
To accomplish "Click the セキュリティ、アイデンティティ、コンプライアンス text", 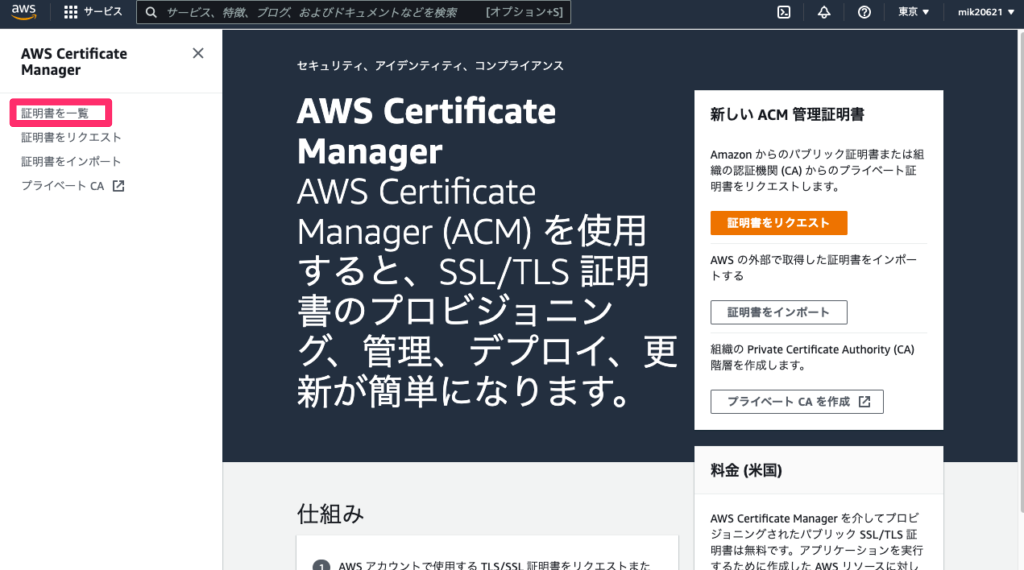I will click(430, 66).
